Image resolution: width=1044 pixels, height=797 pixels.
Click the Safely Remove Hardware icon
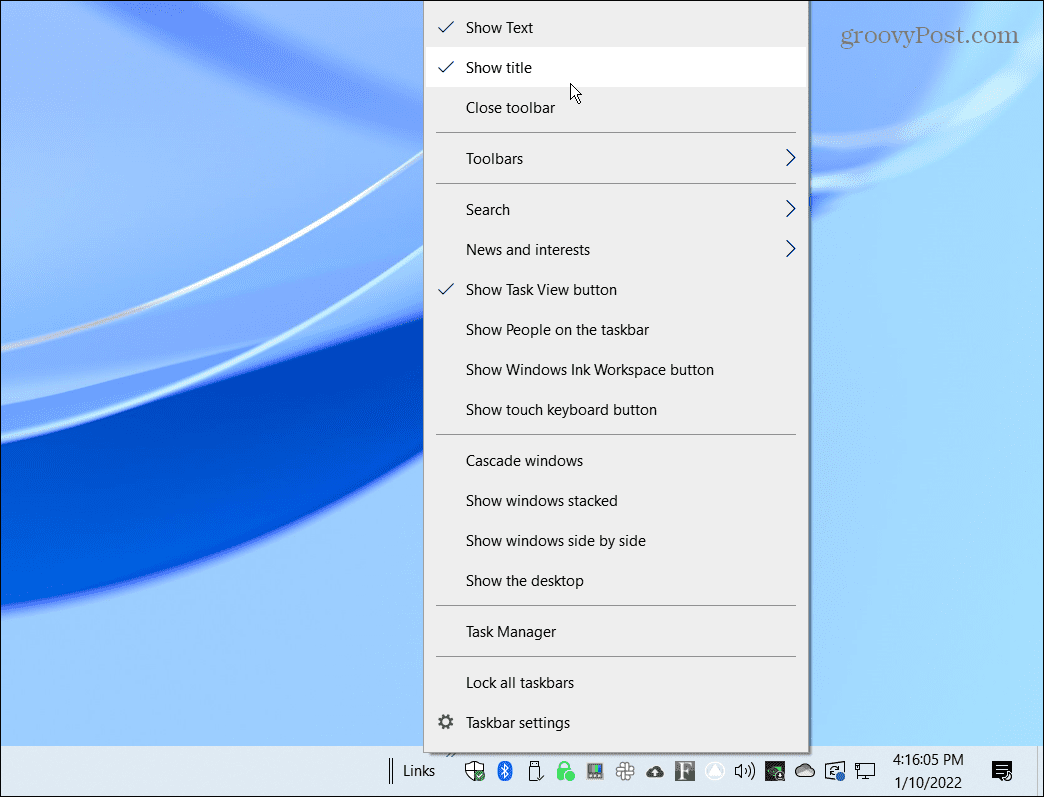[535, 771]
